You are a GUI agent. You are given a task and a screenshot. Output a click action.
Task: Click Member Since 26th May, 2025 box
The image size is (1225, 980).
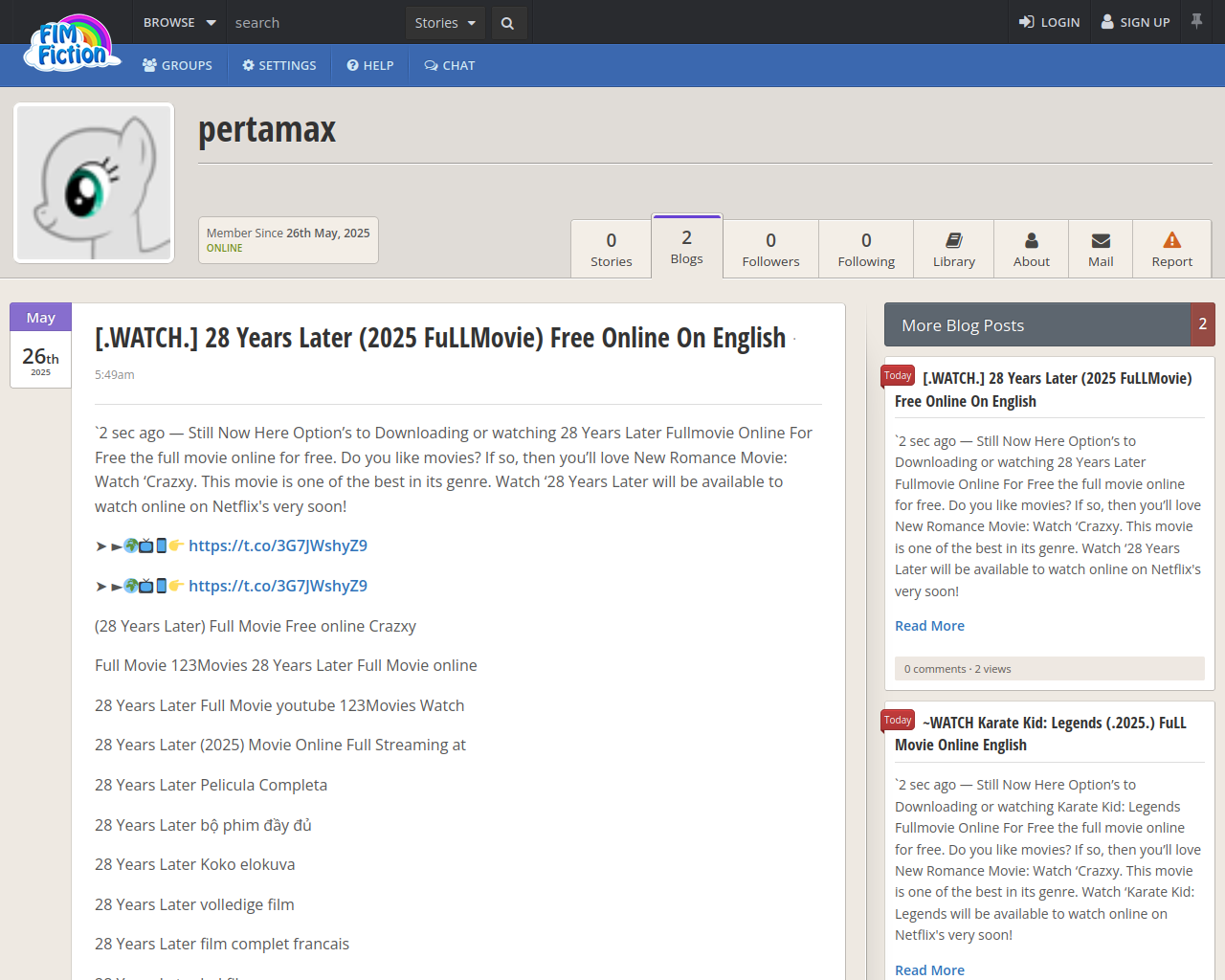click(x=288, y=240)
